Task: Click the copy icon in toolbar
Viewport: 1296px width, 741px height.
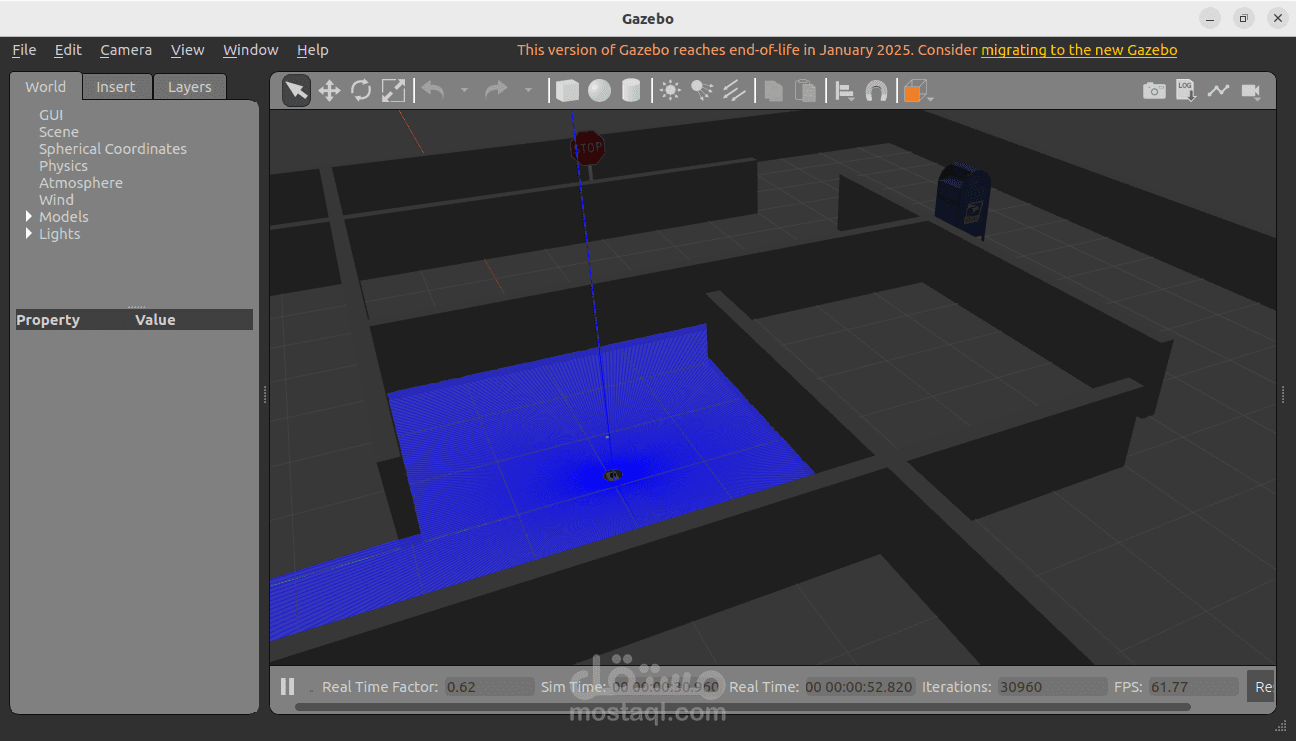Action: click(773, 91)
